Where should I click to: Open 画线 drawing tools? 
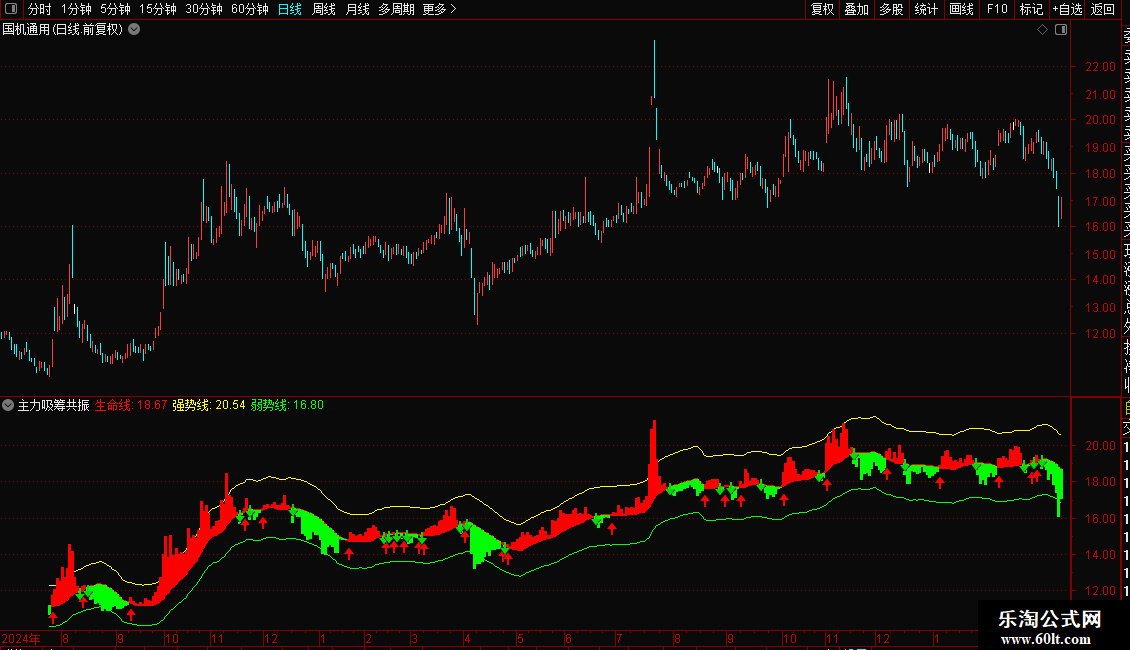tap(961, 9)
